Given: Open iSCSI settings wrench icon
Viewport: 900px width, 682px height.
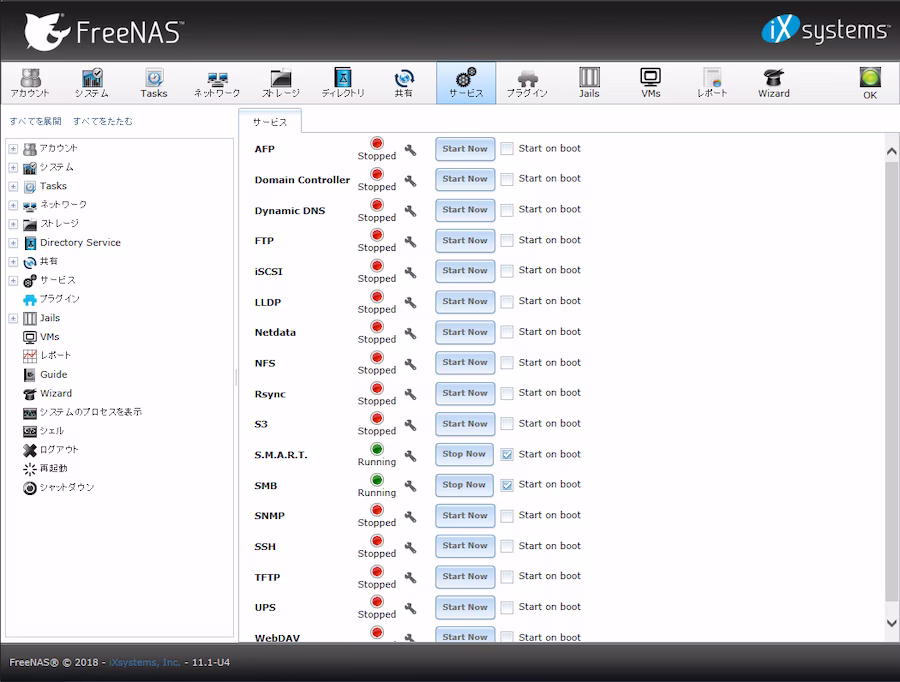Looking at the screenshot, I should 410,272.
